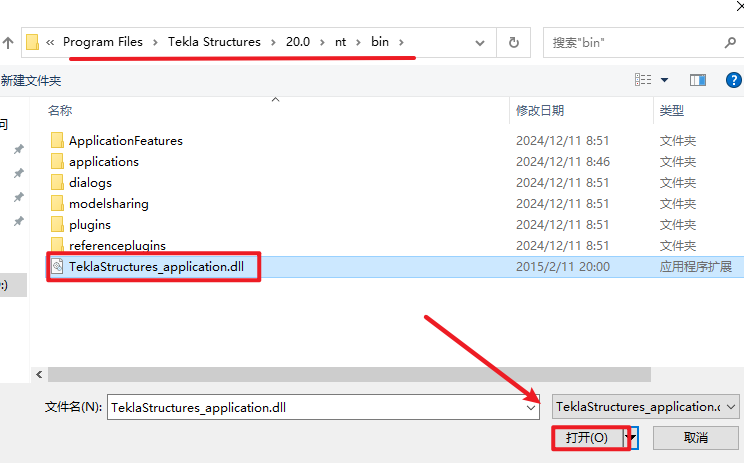Click the folder icon in address bar
Image resolution: width=744 pixels, height=463 pixels.
pyautogui.click(x=32, y=42)
